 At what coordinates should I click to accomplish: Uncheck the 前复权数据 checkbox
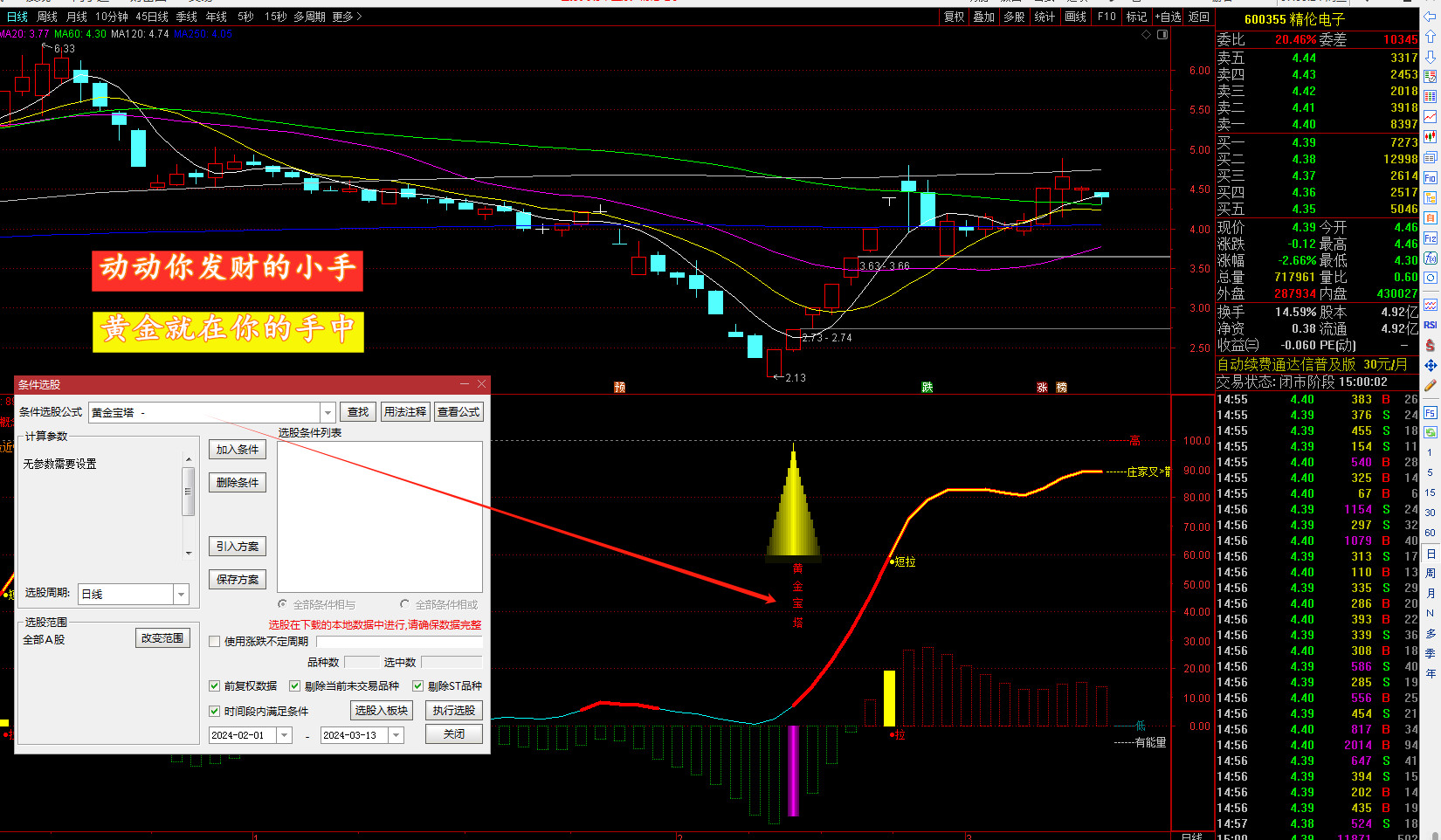click(x=215, y=686)
